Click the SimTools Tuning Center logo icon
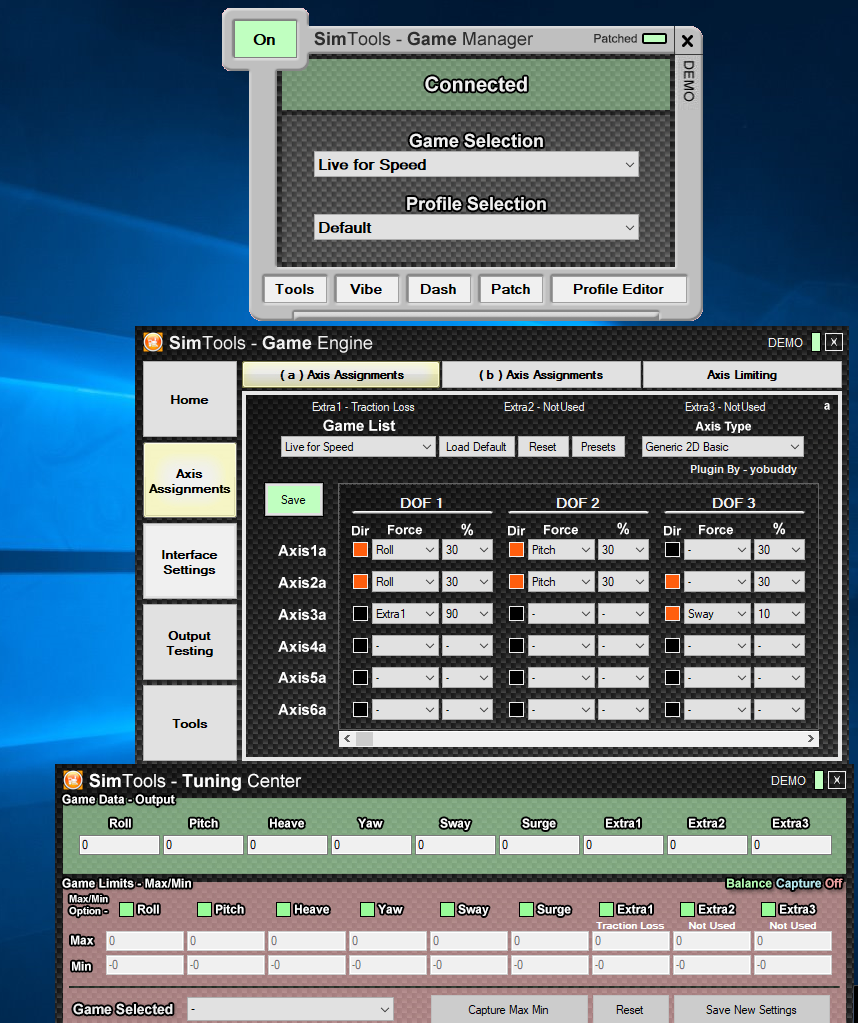 tap(73, 780)
